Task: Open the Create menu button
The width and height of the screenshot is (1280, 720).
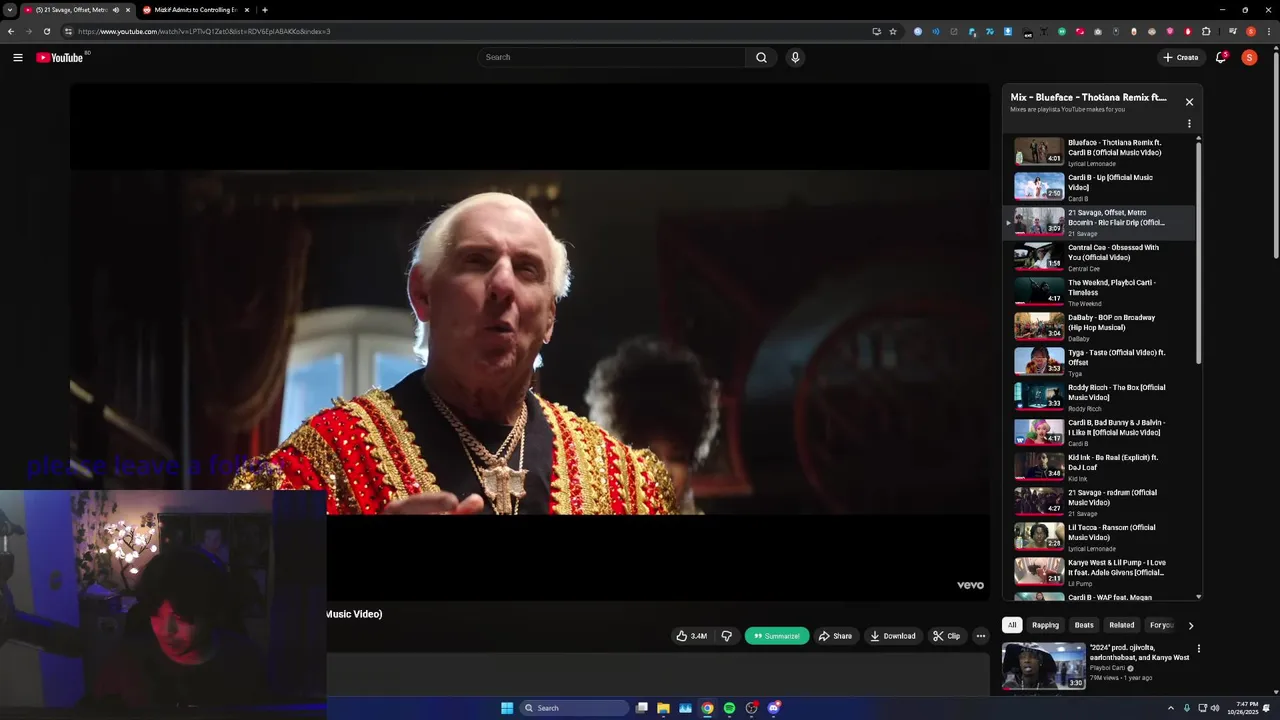Action: pos(1181,57)
